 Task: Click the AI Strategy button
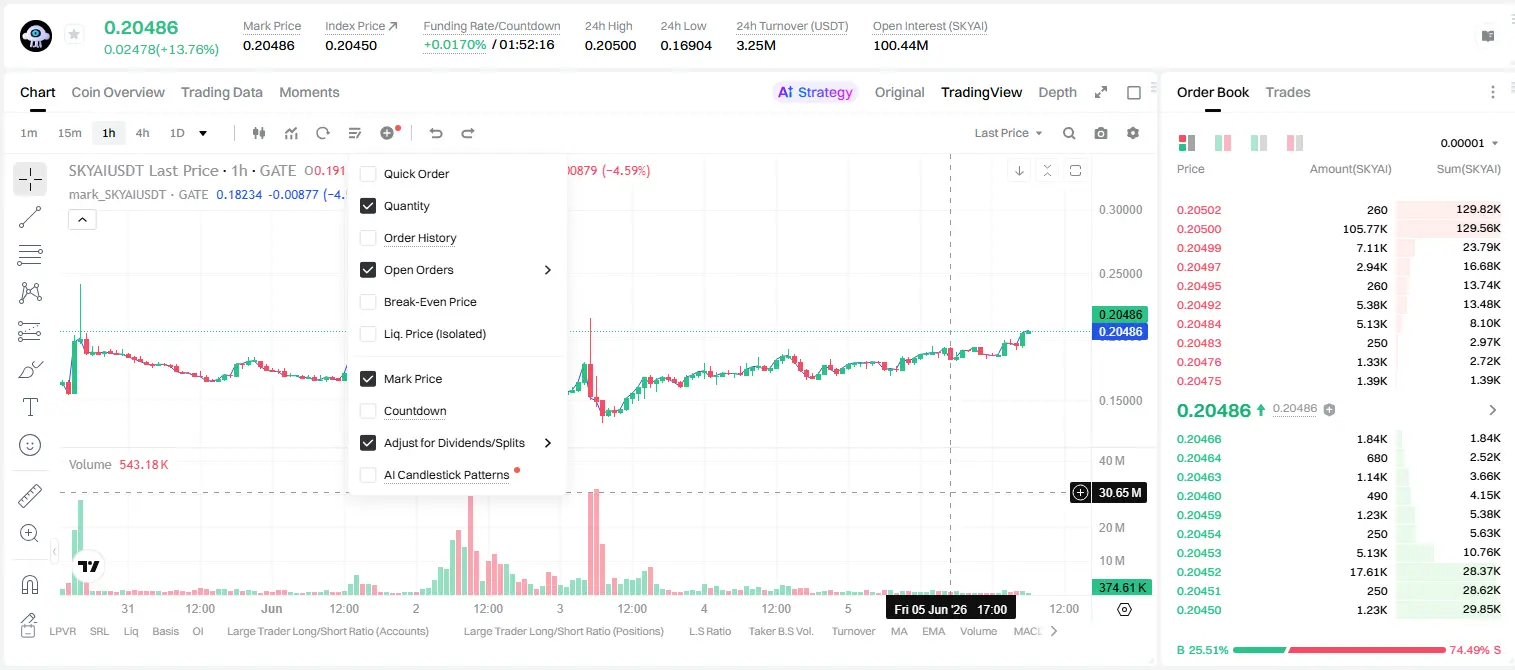click(816, 92)
